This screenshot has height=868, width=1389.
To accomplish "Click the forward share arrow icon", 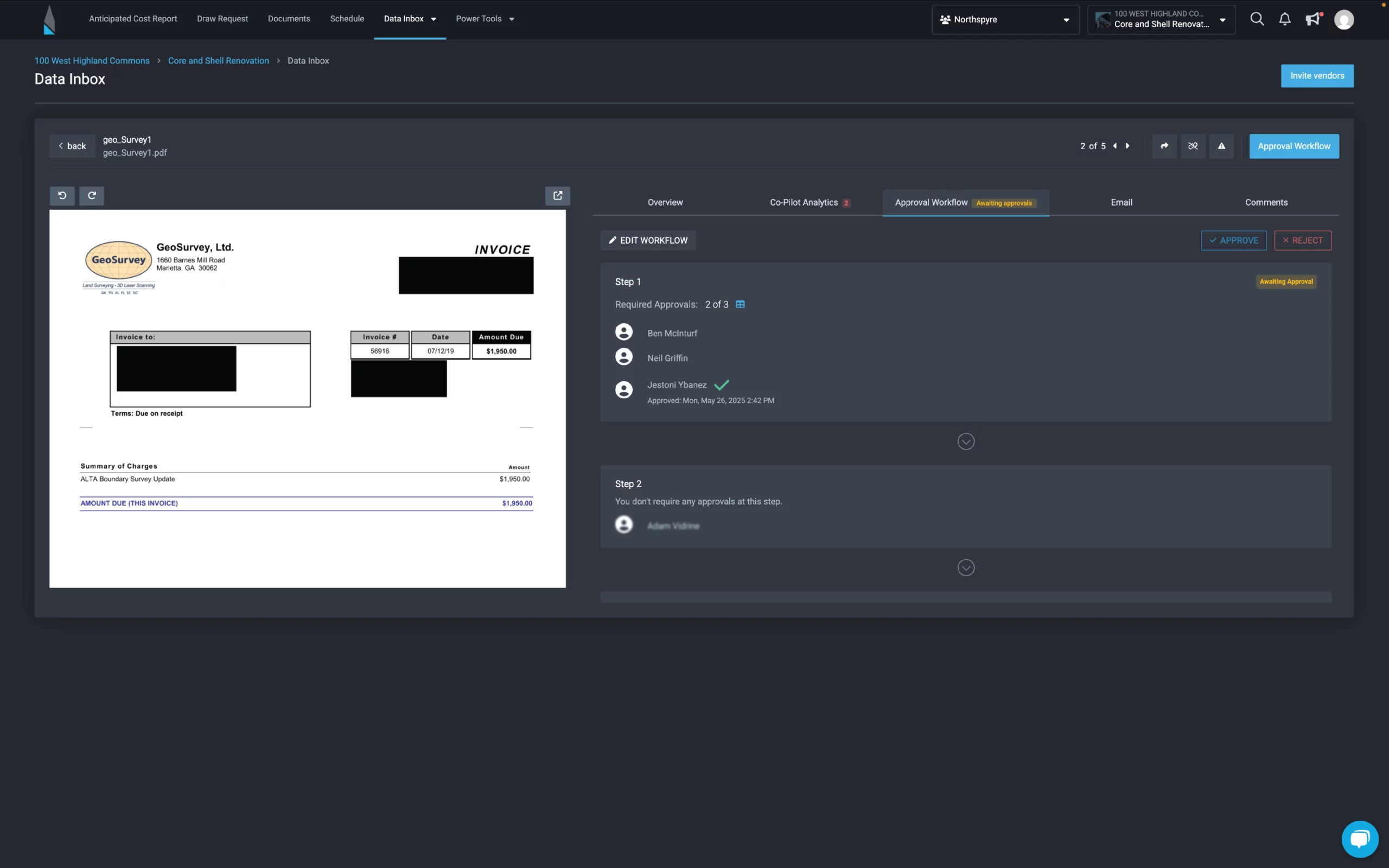I will (1164, 146).
